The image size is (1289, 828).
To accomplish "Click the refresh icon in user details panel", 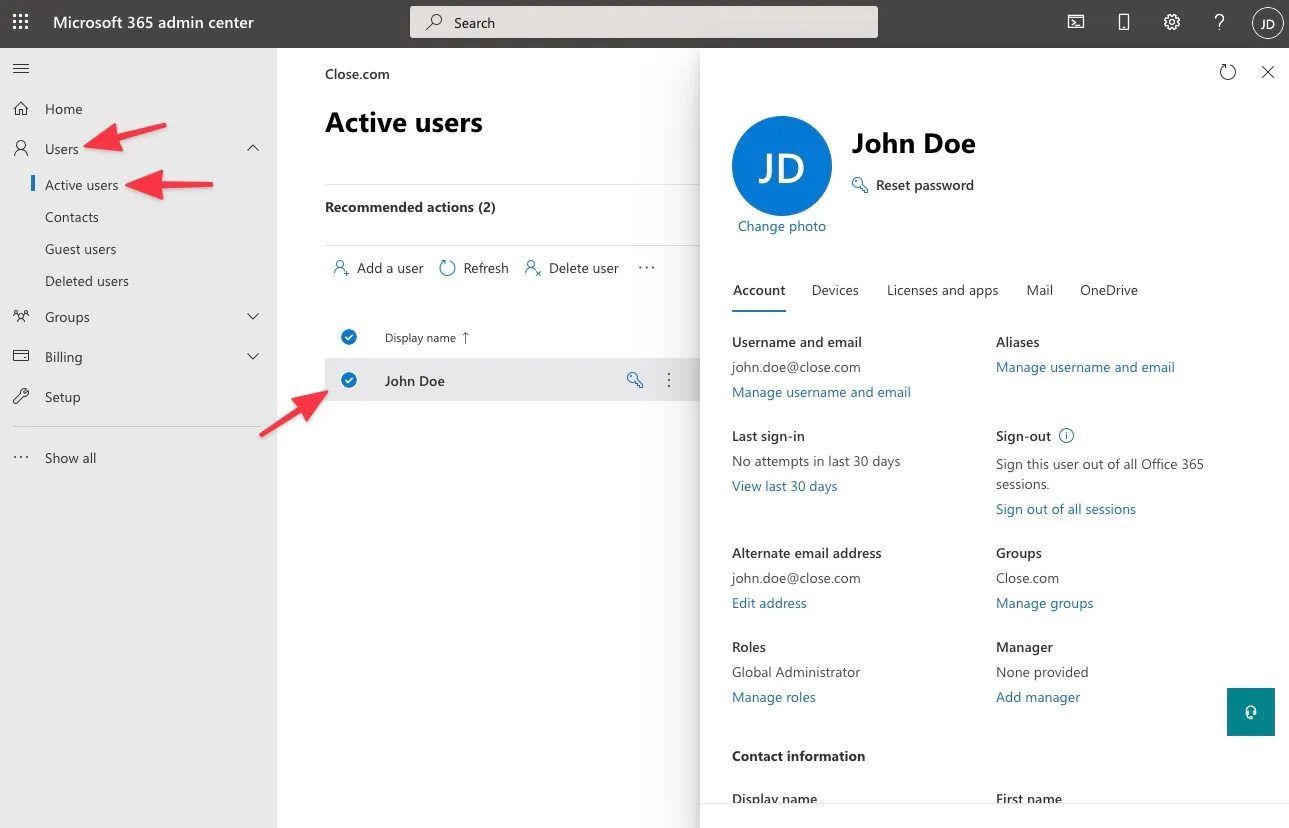I will [1228, 72].
